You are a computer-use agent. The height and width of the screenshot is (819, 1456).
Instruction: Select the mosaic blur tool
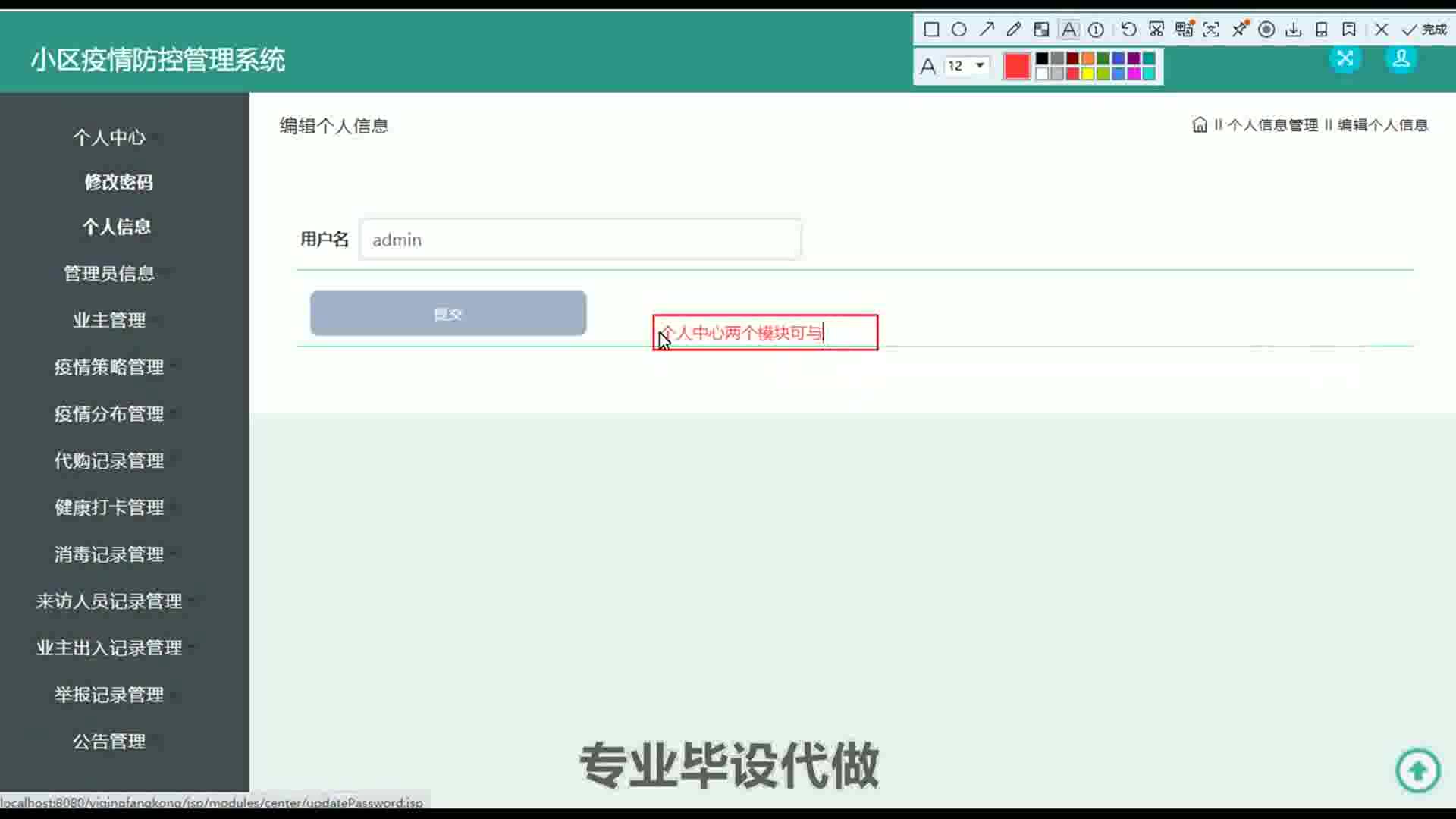[x=1041, y=30]
